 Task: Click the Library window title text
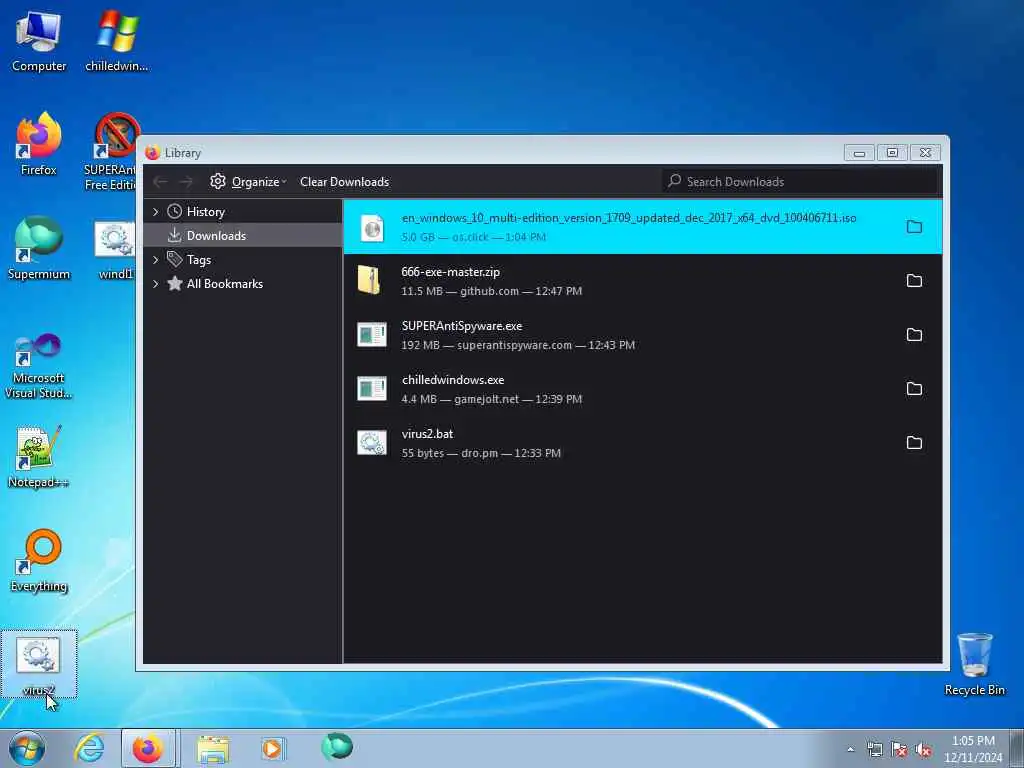tap(182, 153)
